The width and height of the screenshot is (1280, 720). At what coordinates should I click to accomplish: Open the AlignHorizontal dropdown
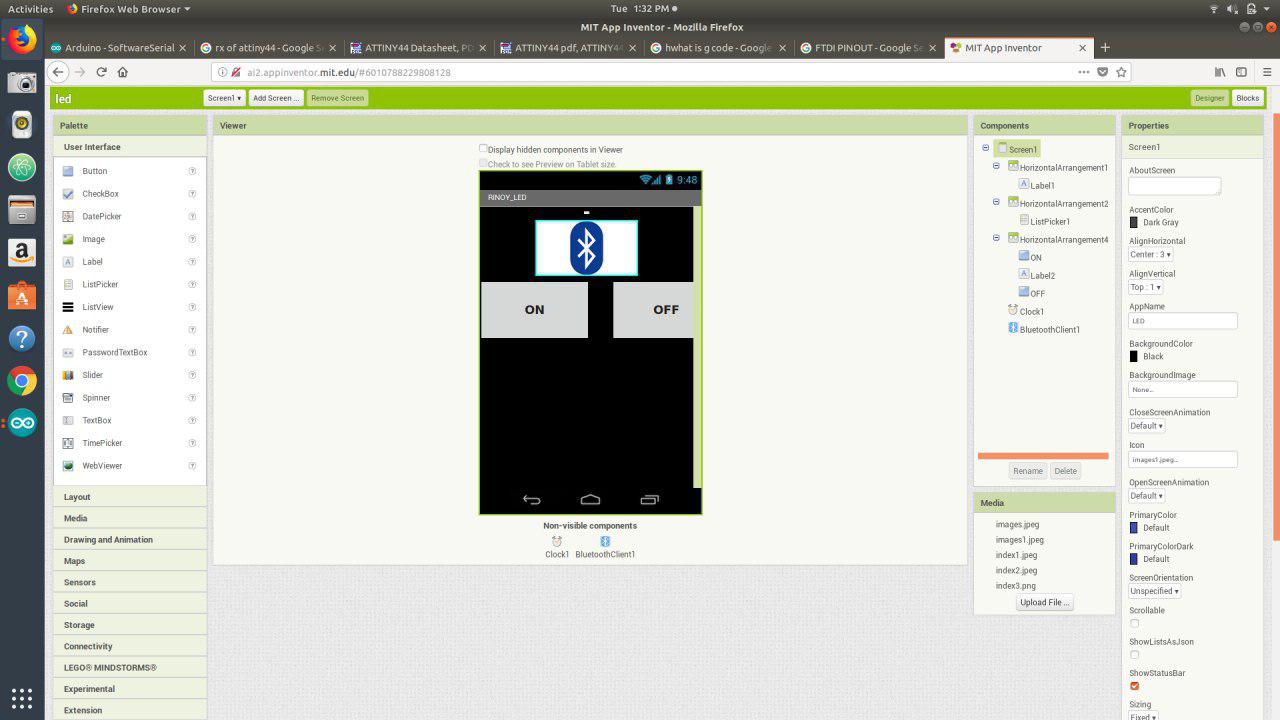point(1150,255)
